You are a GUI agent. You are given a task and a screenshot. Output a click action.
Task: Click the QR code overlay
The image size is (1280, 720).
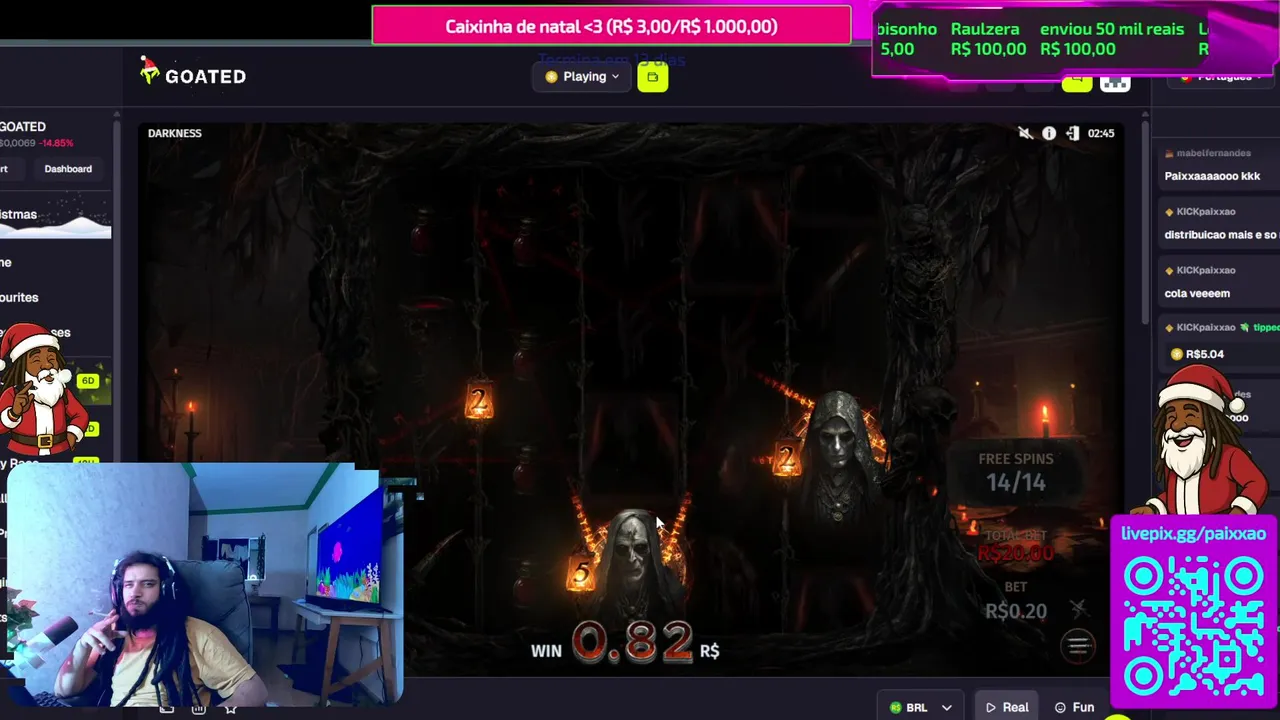point(1193,625)
